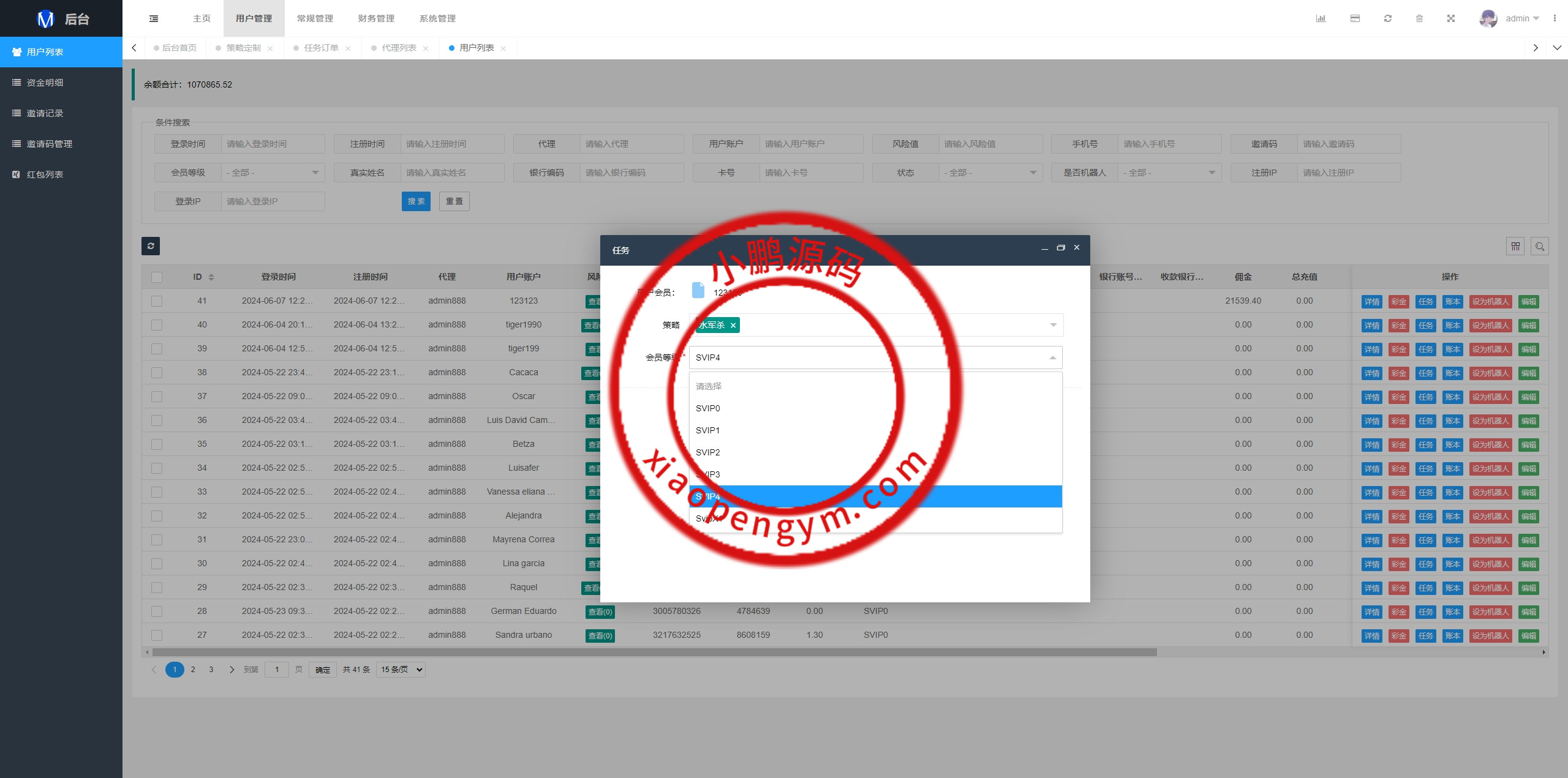Open the statistics chart icon

pos(1321,18)
